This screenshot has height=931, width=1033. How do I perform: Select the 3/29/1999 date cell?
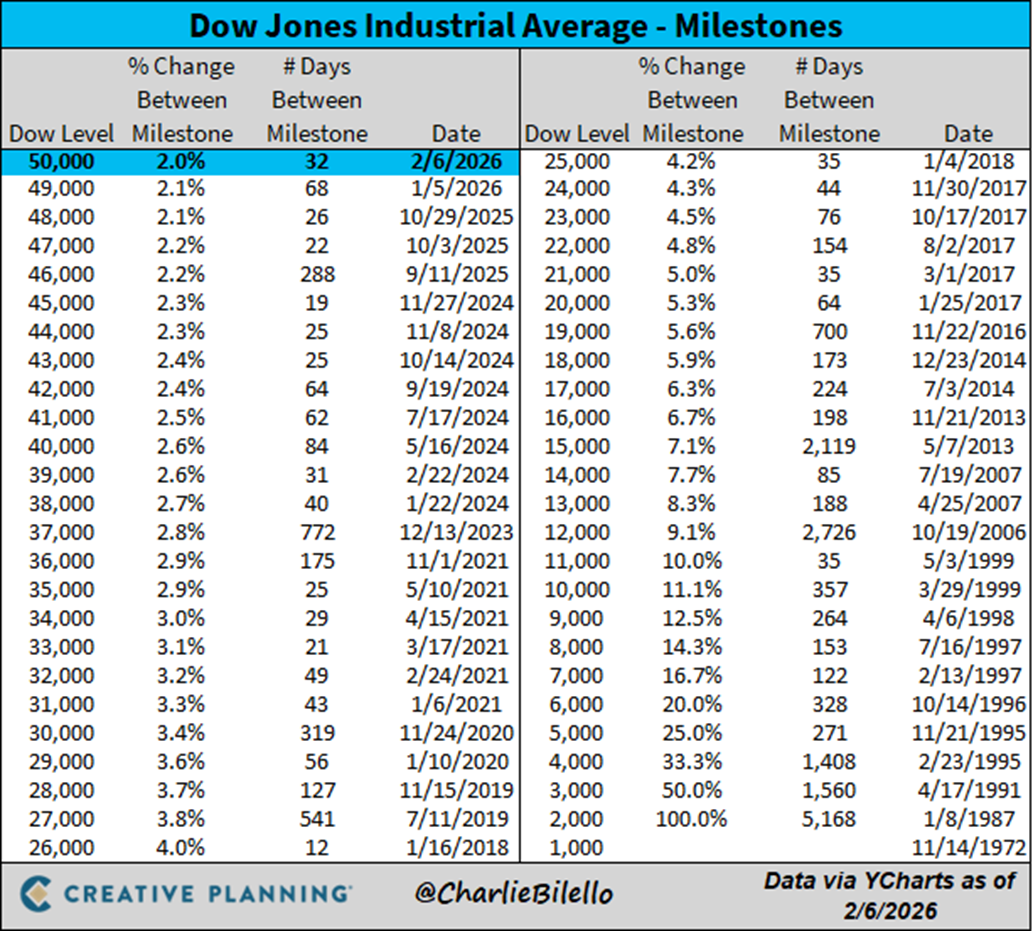[x=979, y=590]
